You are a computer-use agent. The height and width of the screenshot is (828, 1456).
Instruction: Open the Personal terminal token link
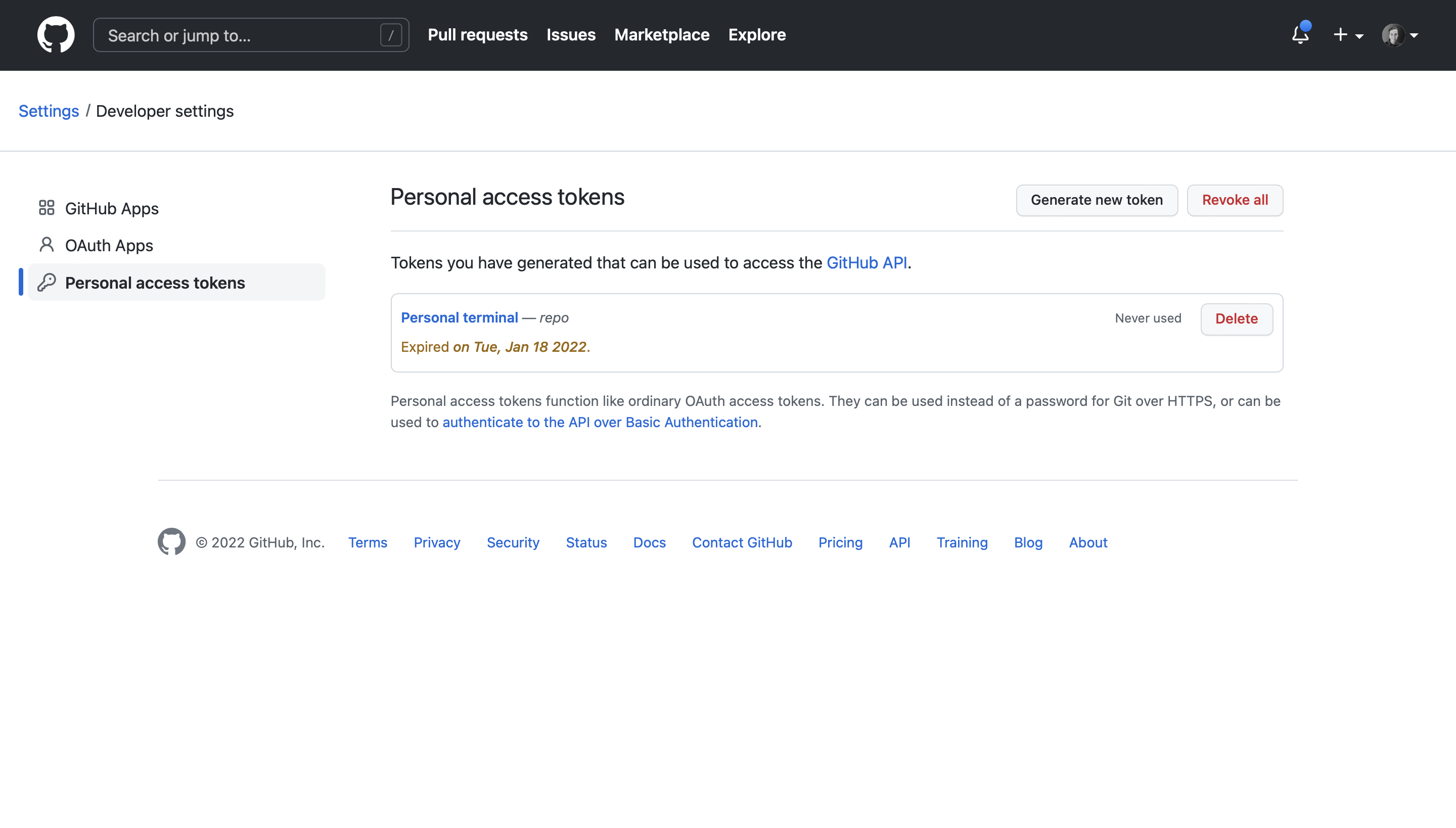pos(459,317)
